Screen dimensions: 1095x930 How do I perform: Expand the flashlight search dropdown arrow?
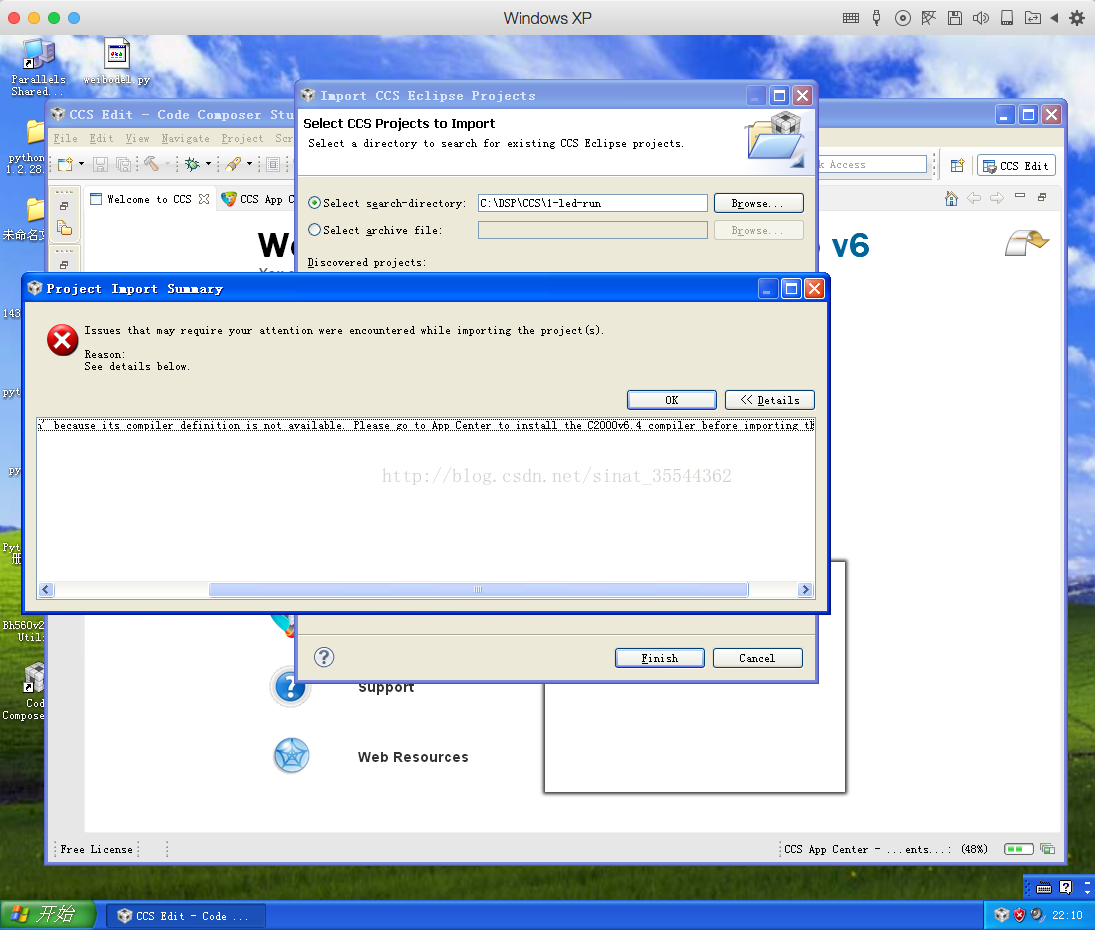(x=249, y=164)
